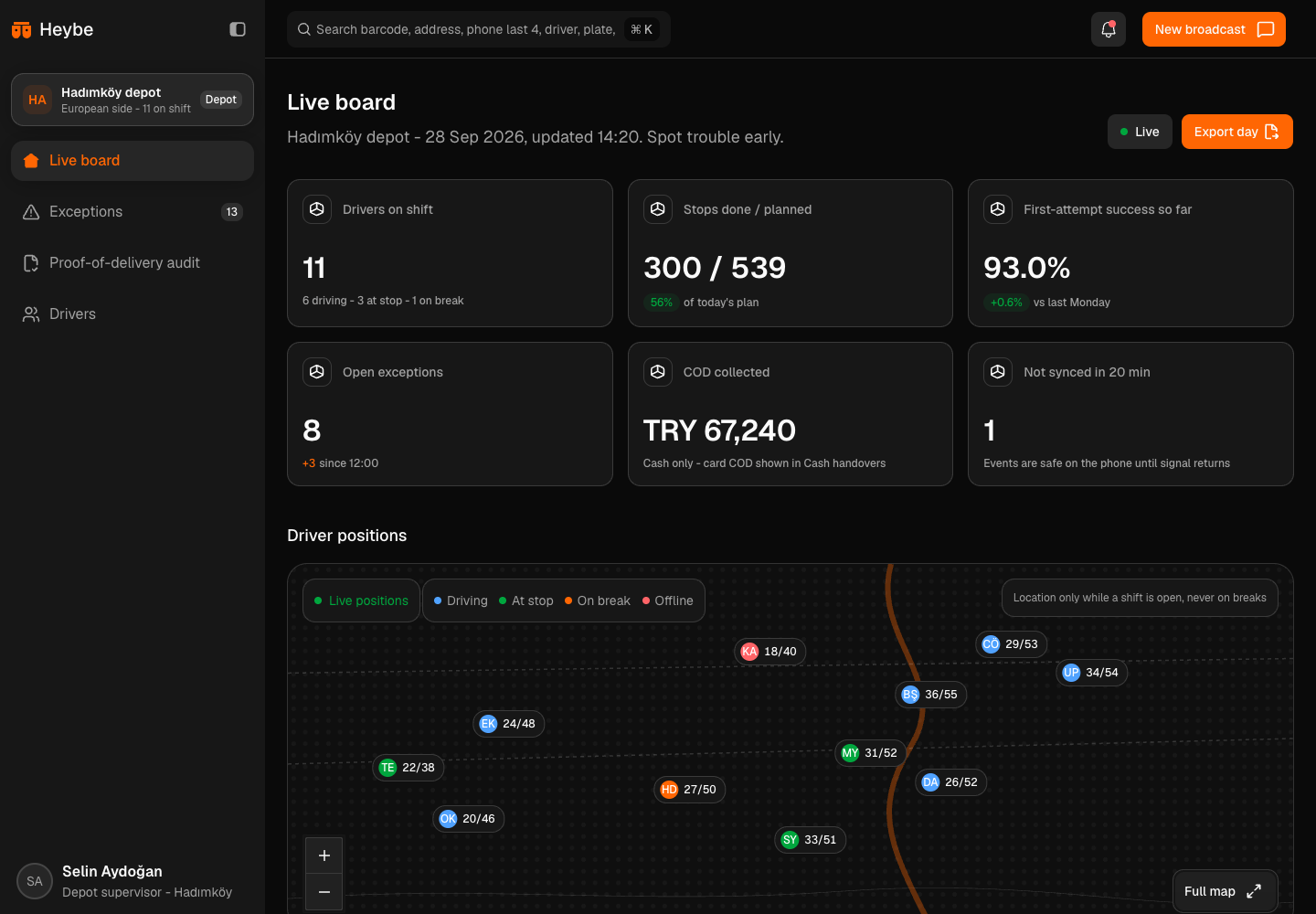Screen dimensions: 1316x914
Task: Click the Exceptions warning triangle icon
Action: click(x=31, y=212)
